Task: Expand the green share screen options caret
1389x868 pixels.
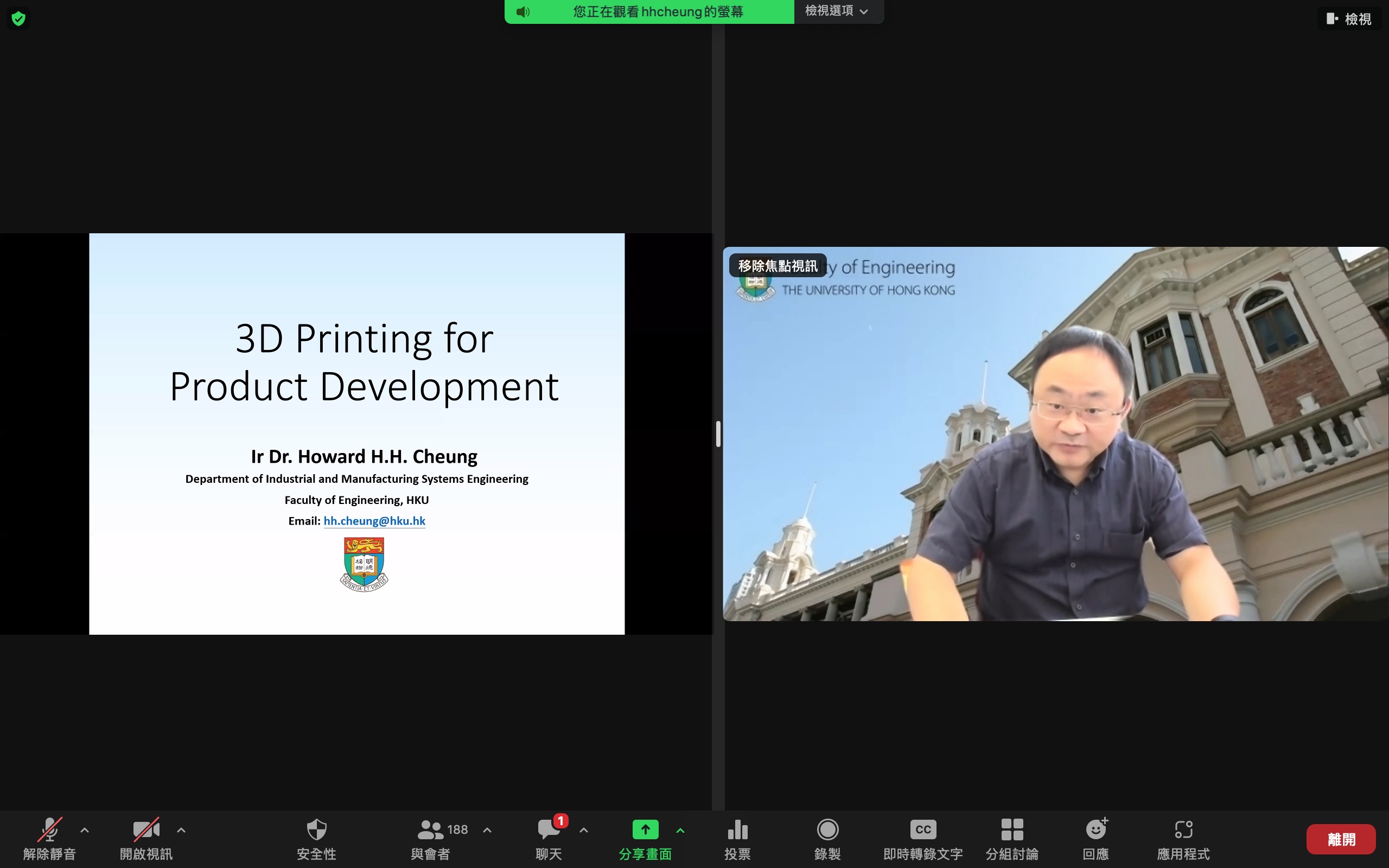Action: [x=680, y=830]
